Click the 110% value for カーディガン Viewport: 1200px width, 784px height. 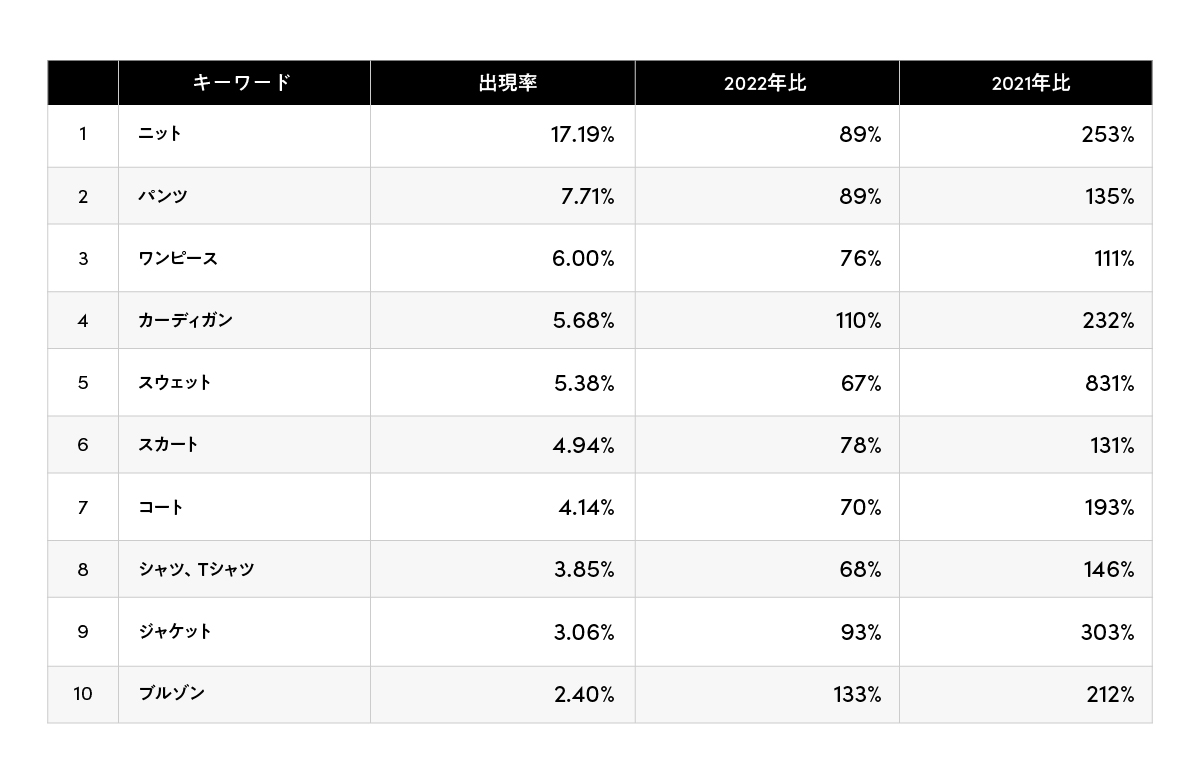pyautogui.click(x=859, y=321)
